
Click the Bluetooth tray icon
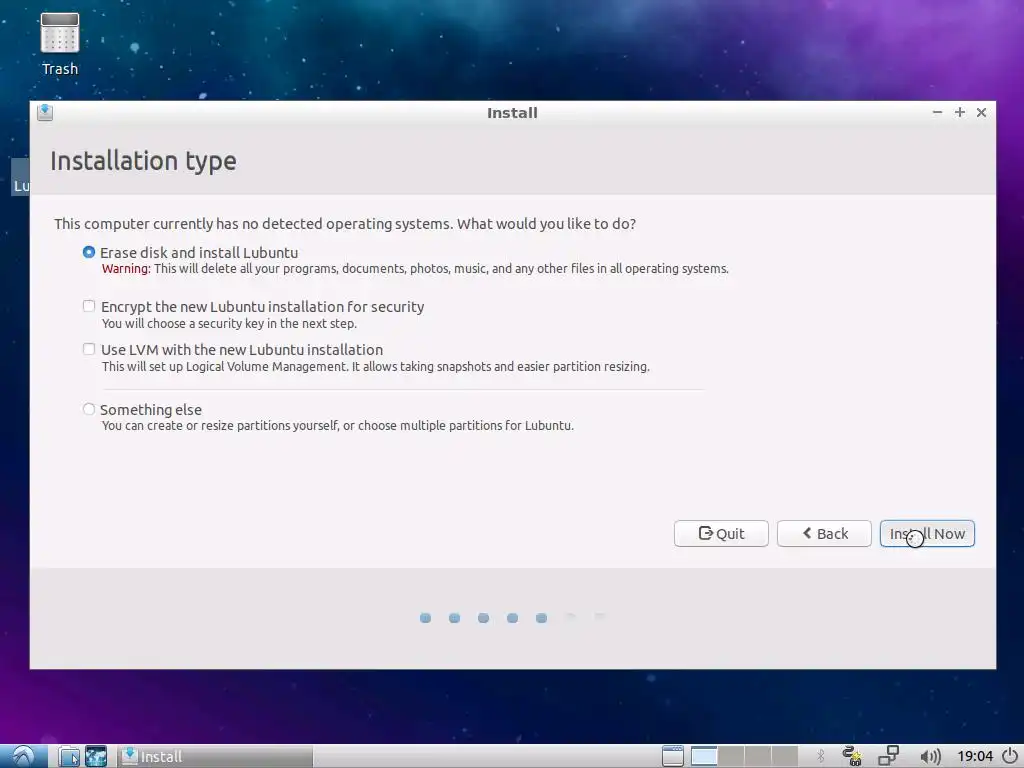coord(820,756)
